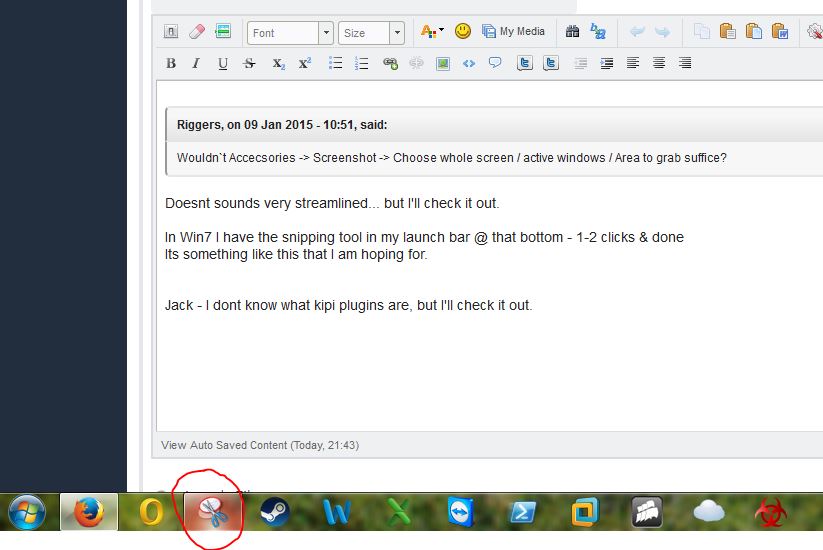Apply subscript formatting
Viewport: 823px width, 550px height.
279,64
